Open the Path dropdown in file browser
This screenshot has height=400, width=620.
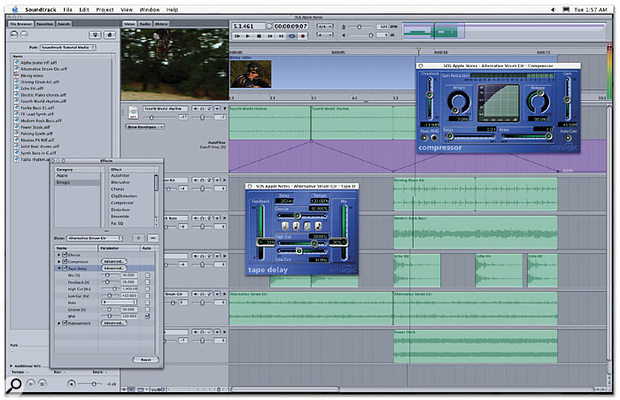click(68, 47)
